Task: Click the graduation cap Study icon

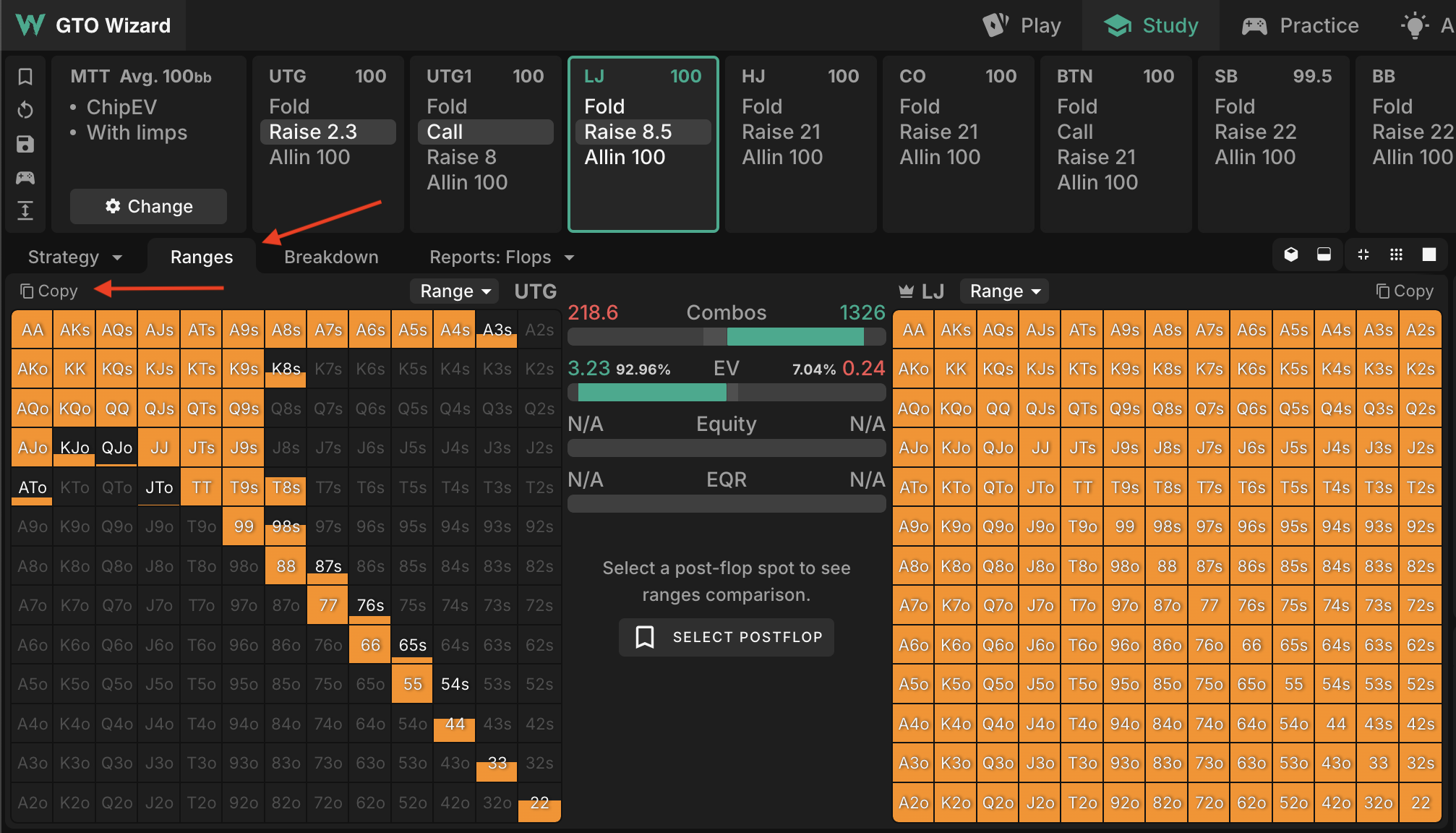Action: [1118, 25]
